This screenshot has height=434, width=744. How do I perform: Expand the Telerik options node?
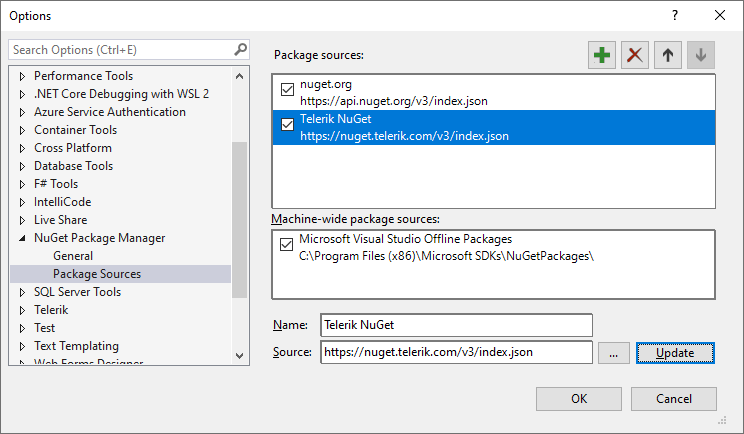click(22, 310)
